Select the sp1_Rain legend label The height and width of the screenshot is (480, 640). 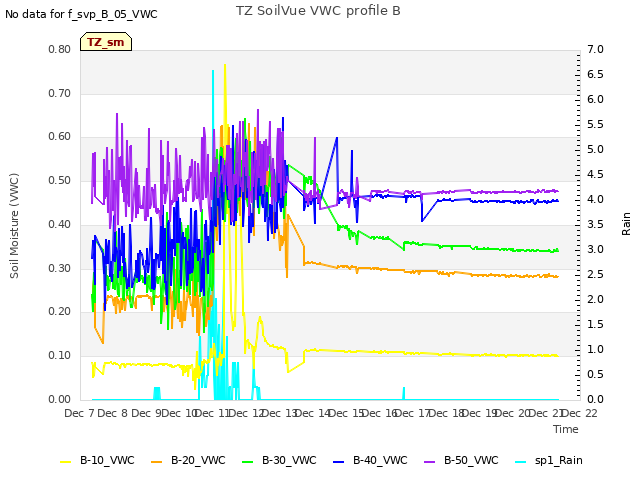pyautogui.click(x=559, y=460)
